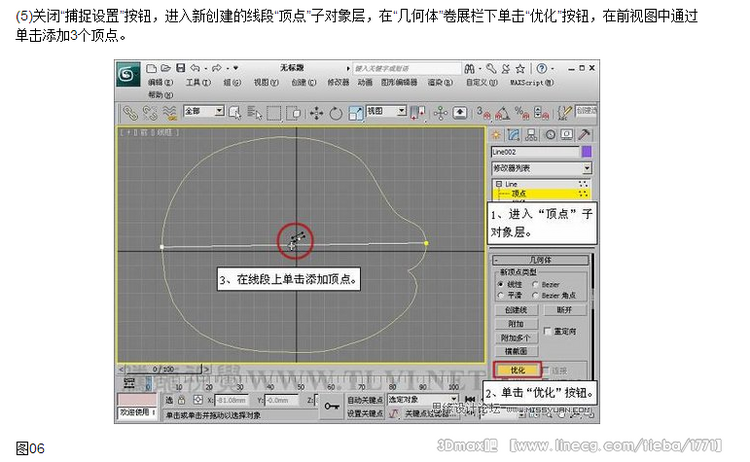This screenshot has height=462, width=750.
Task: Click the Unlink Selection broken chain icon
Action: pos(150,113)
